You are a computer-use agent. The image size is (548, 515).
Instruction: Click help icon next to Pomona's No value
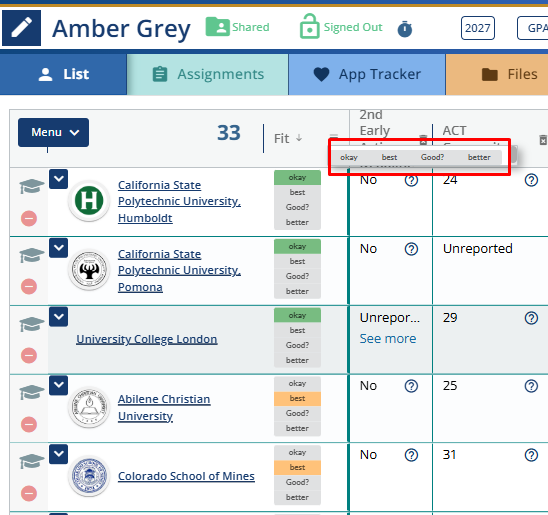tap(411, 249)
